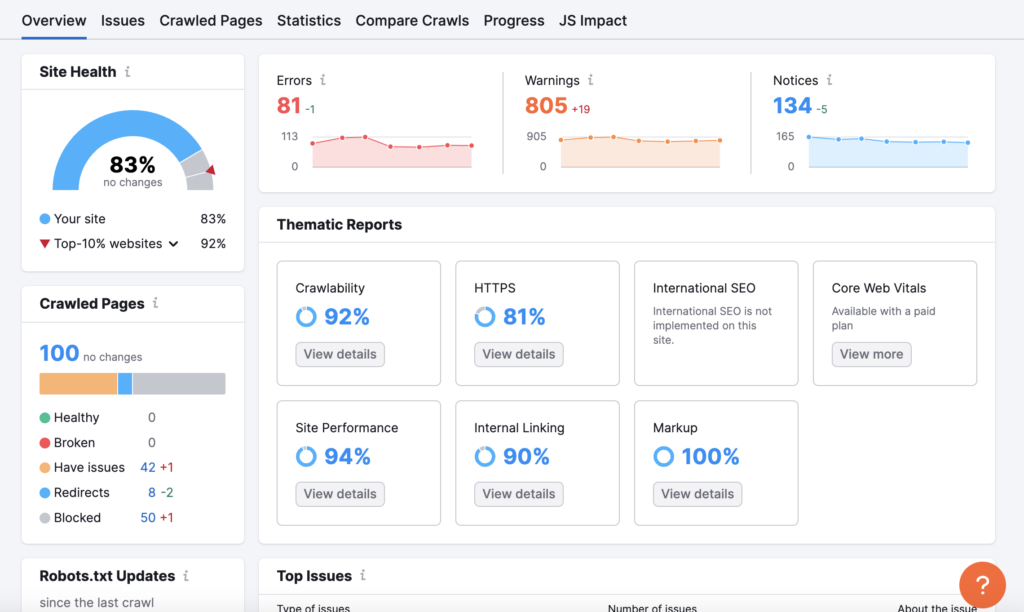This screenshot has height=612, width=1024.
Task: Click the blue Redirects legend dot
Action: point(44,492)
